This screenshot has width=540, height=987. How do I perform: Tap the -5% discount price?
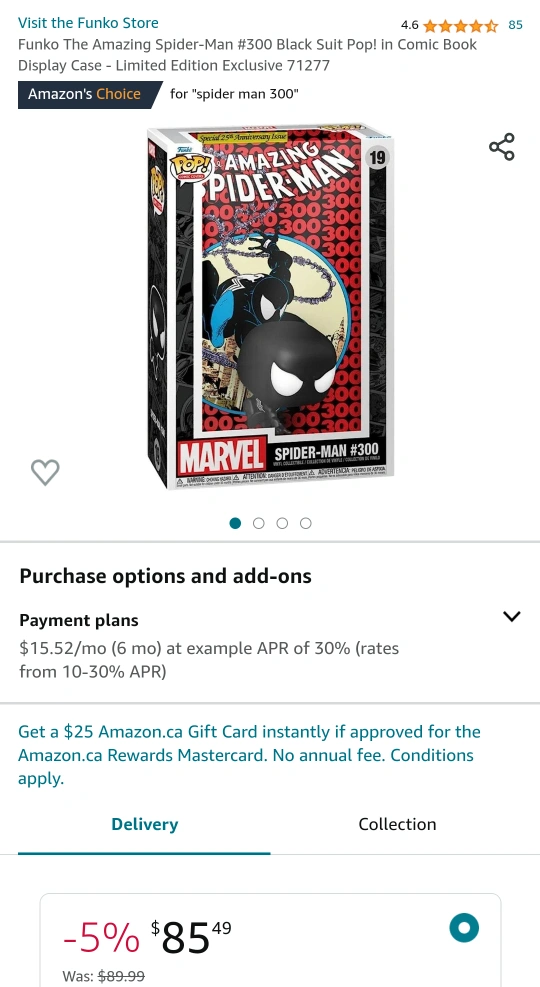101,939
